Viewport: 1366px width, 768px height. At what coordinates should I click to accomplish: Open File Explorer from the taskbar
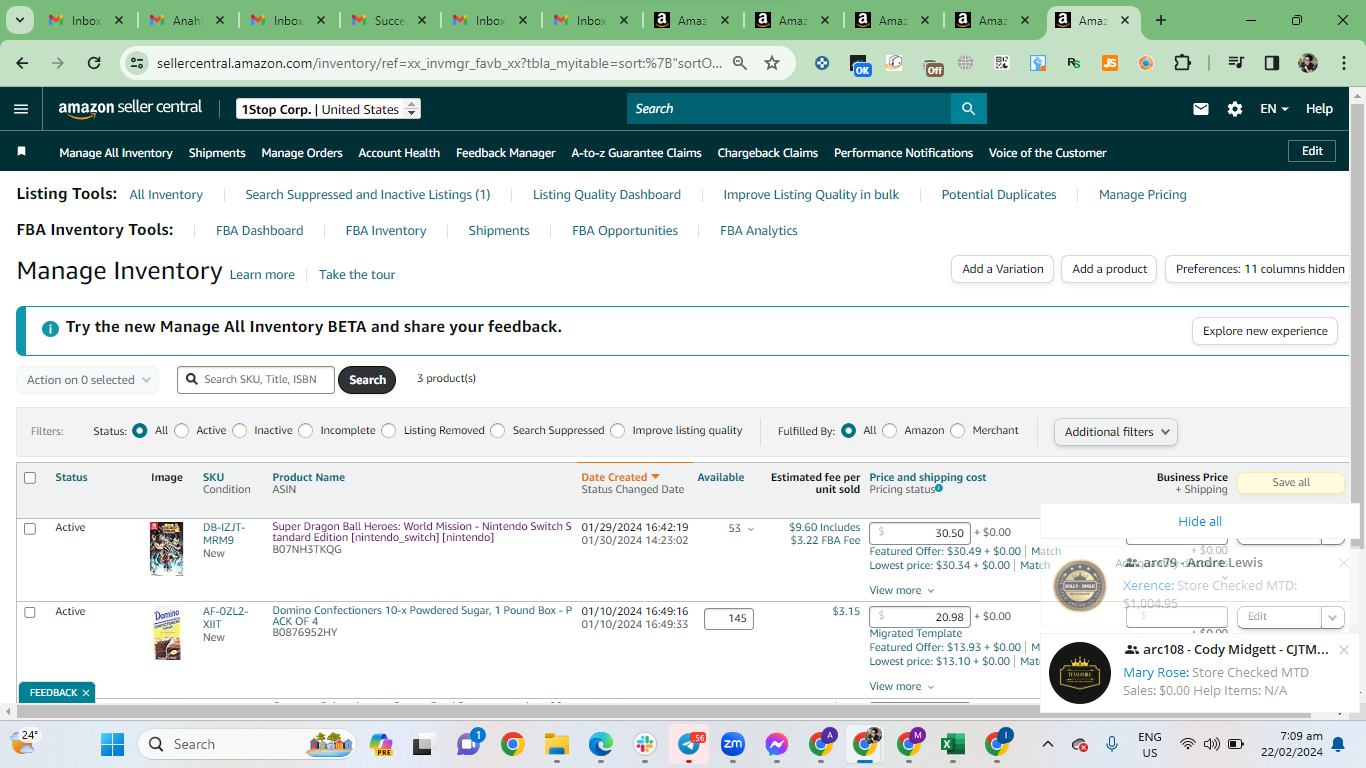pyautogui.click(x=556, y=744)
